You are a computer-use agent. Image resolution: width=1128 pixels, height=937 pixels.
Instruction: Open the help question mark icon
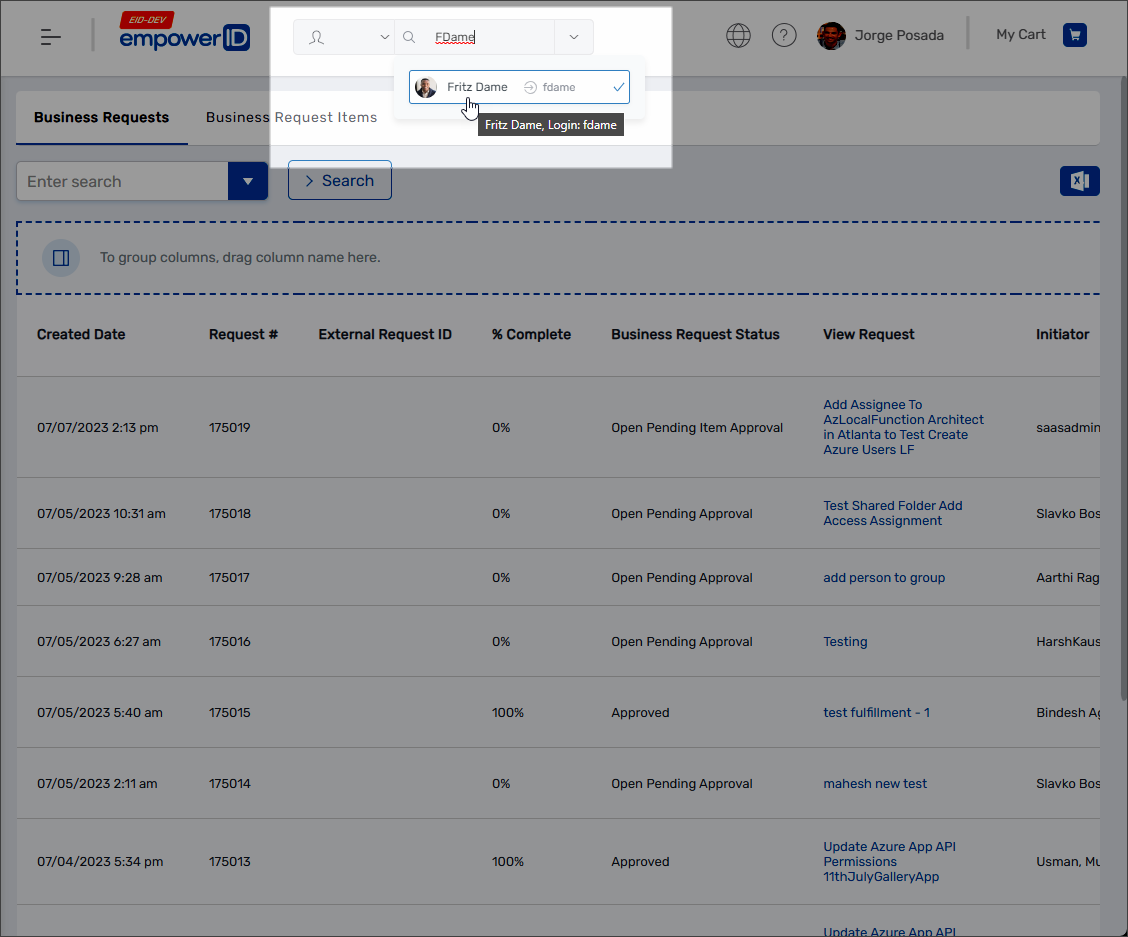[x=784, y=34]
